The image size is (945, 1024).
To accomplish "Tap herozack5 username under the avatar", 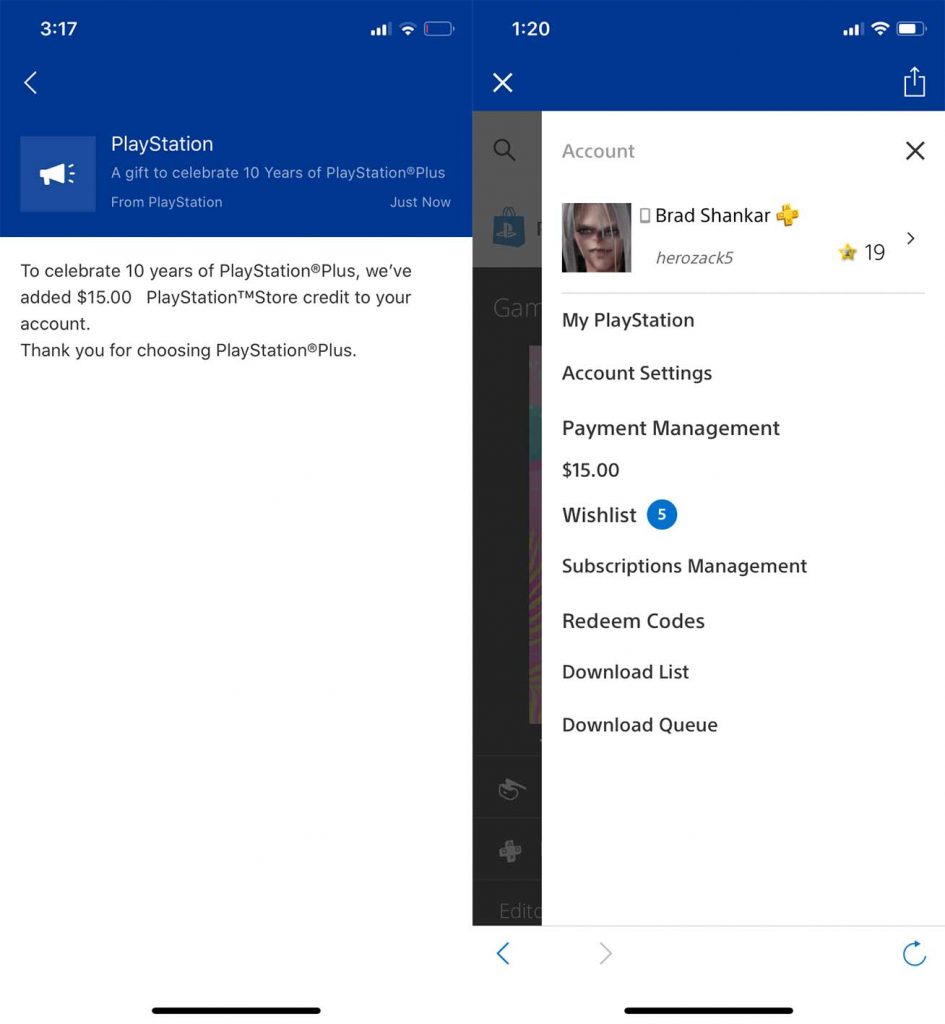I will pos(694,257).
